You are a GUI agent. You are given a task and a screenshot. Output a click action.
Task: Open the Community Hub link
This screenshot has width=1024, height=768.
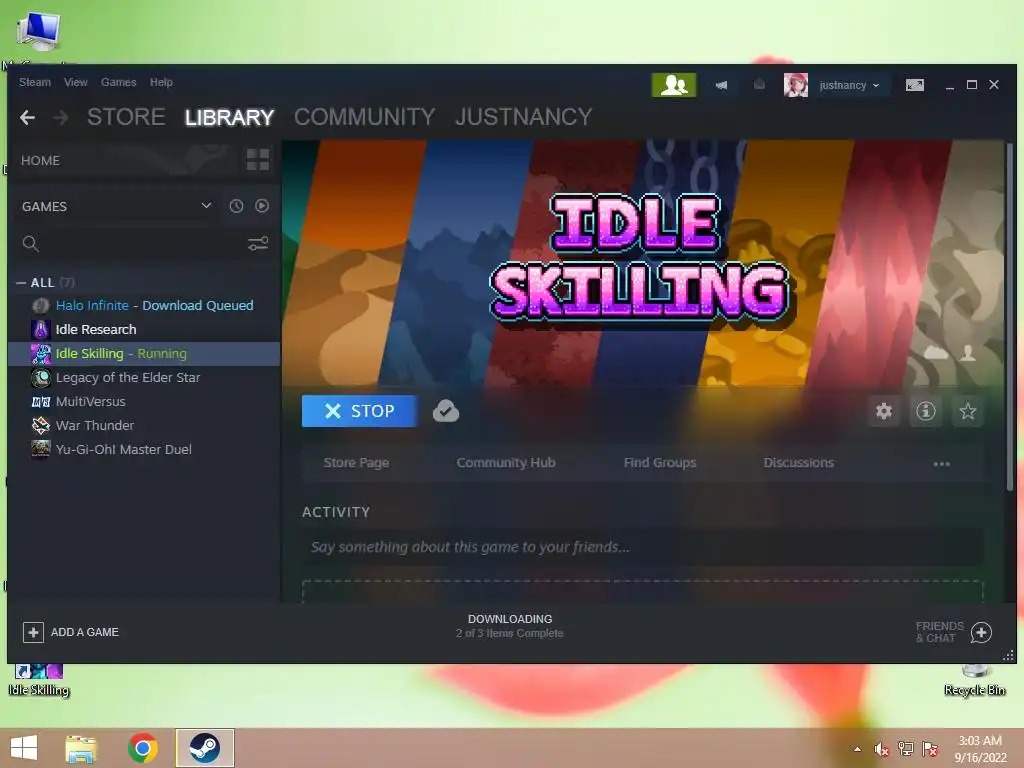pos(505,462)
